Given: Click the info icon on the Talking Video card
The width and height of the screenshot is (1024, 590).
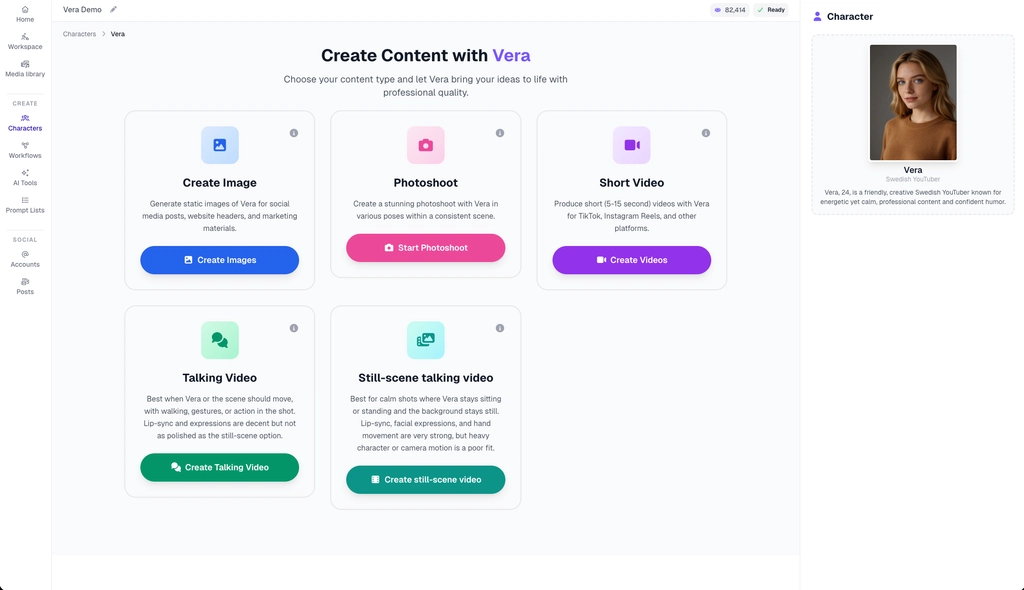Looking at the screenshot, I should (293, 327).
